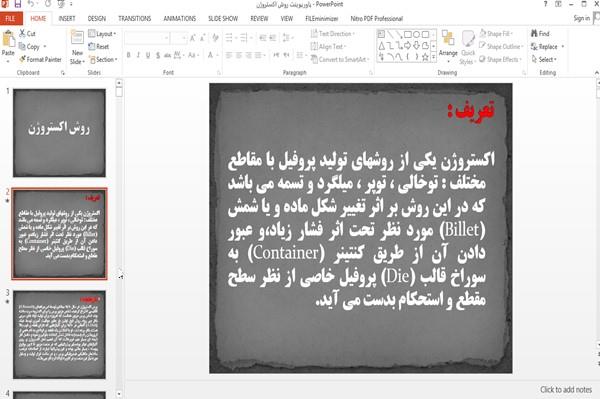This screenshot has height=399, width=600.
Task: Collapse the ribbon with the chevron
Action: [x=596, y=72]
